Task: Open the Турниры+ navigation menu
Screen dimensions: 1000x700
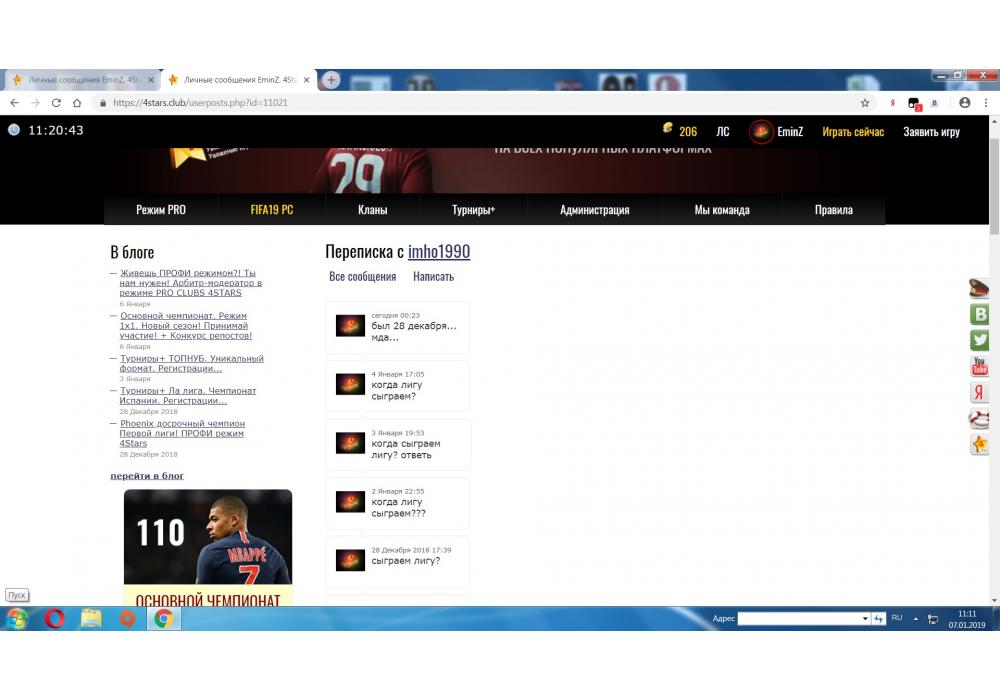Action: [473, 210]
